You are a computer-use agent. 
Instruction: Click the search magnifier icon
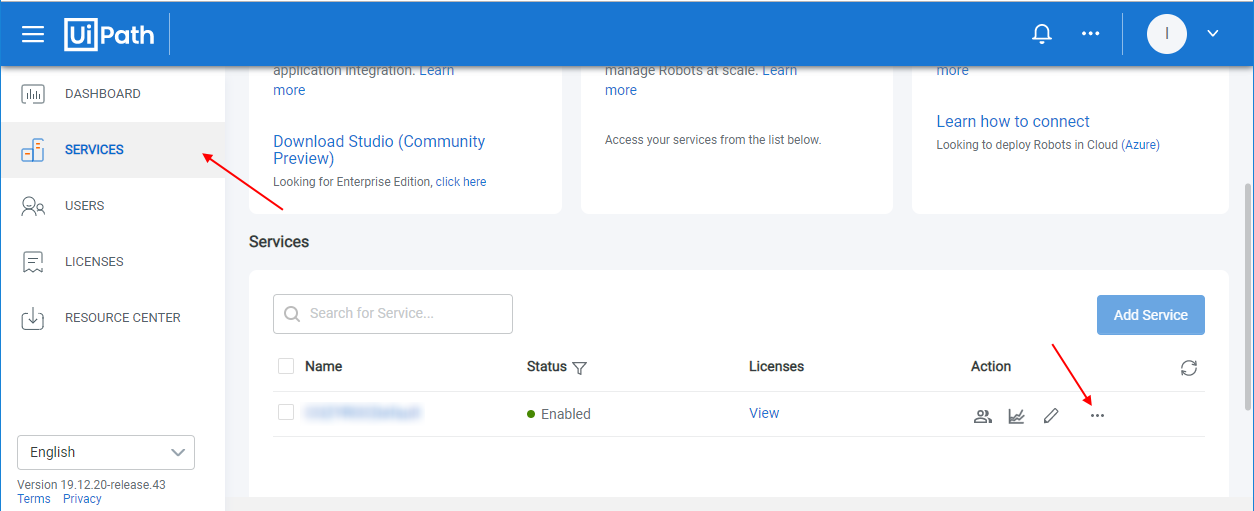click(x=292, y=314)
